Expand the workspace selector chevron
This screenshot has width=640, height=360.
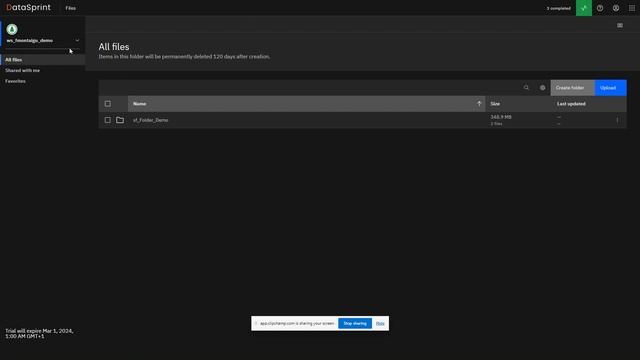[x=77, y=40]
